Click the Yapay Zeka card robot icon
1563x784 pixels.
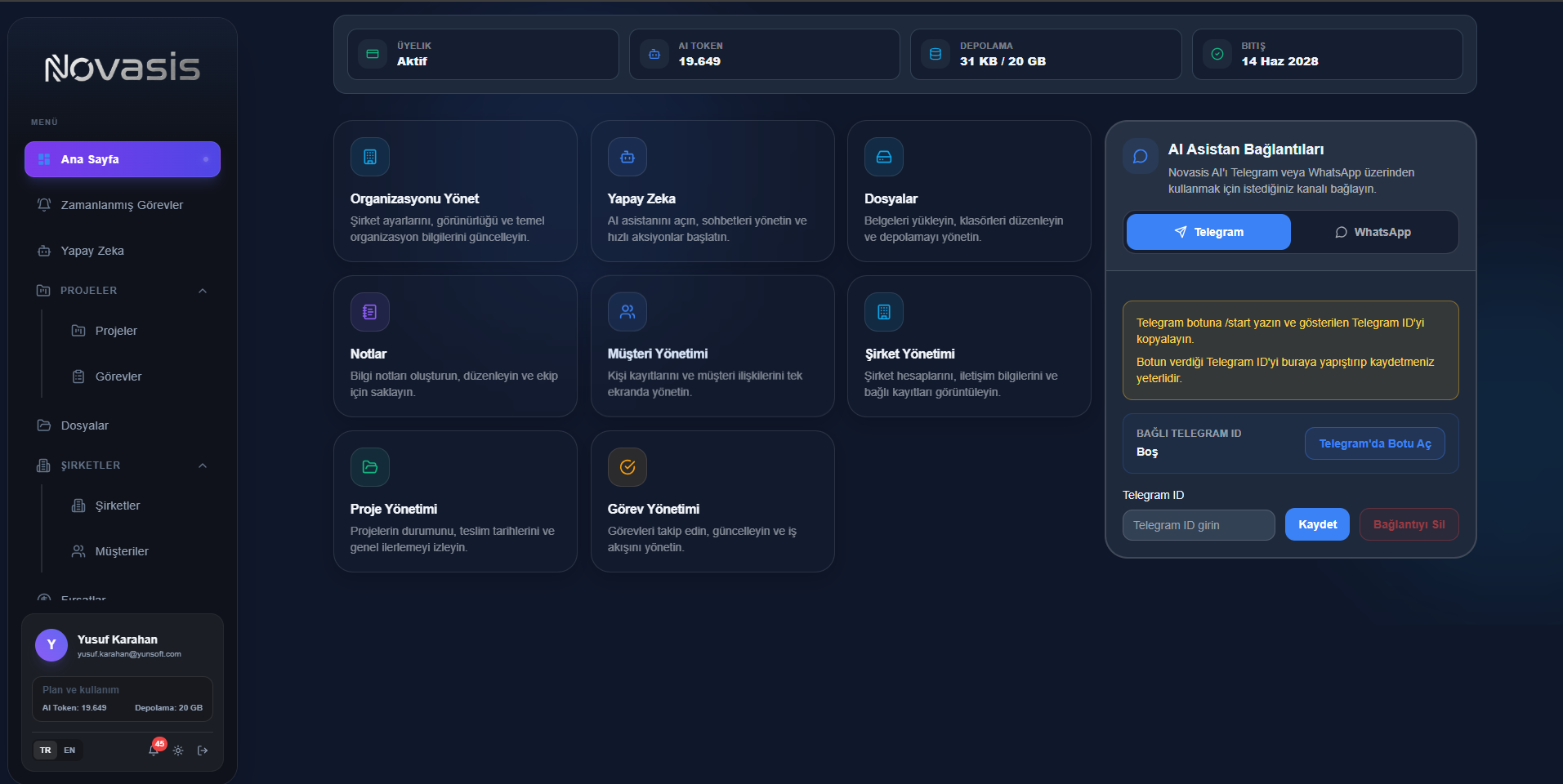pyautogui.click(x=627, y=157)
